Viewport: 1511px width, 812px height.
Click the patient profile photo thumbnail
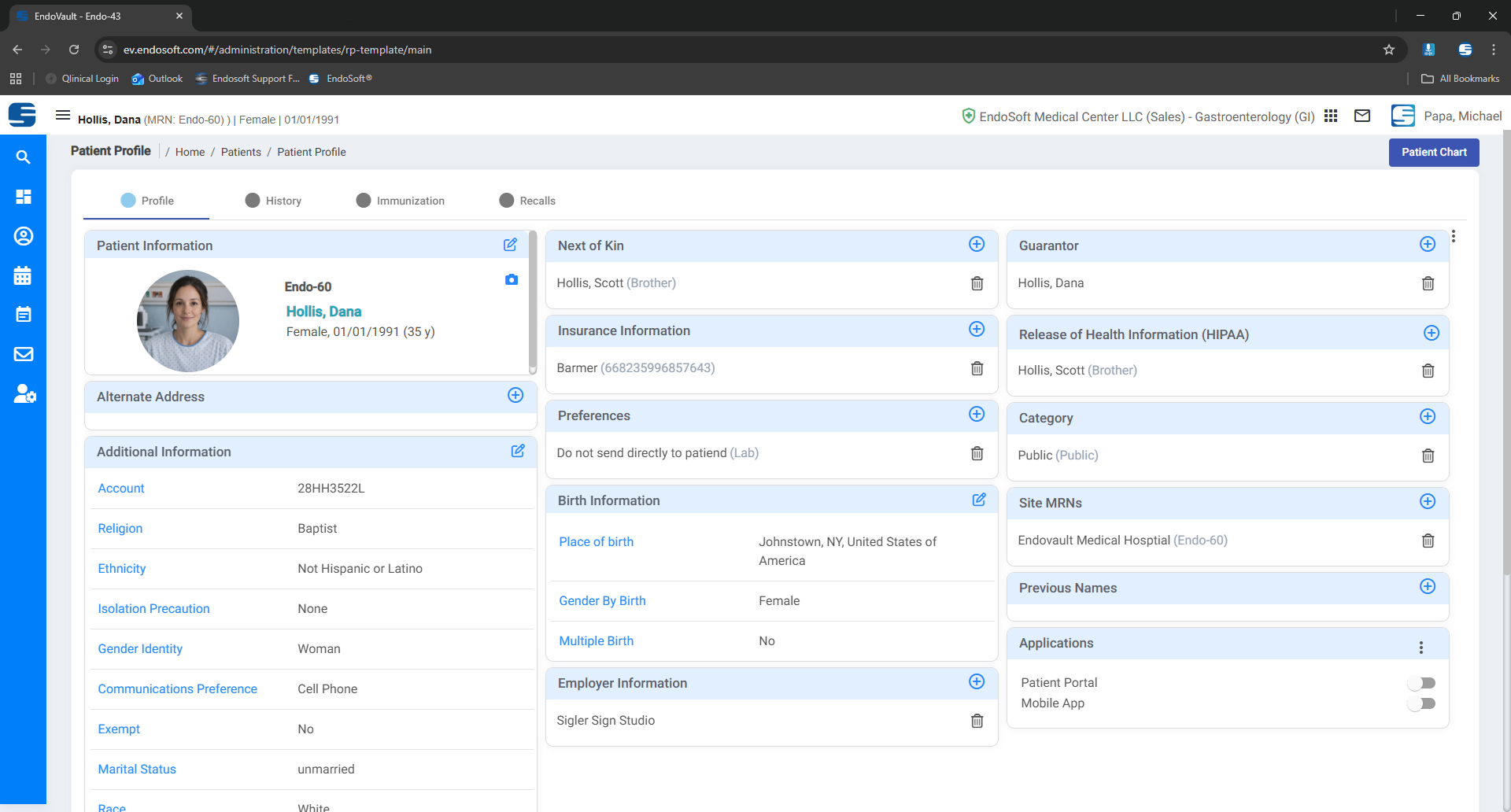click(x=188, y=321)
